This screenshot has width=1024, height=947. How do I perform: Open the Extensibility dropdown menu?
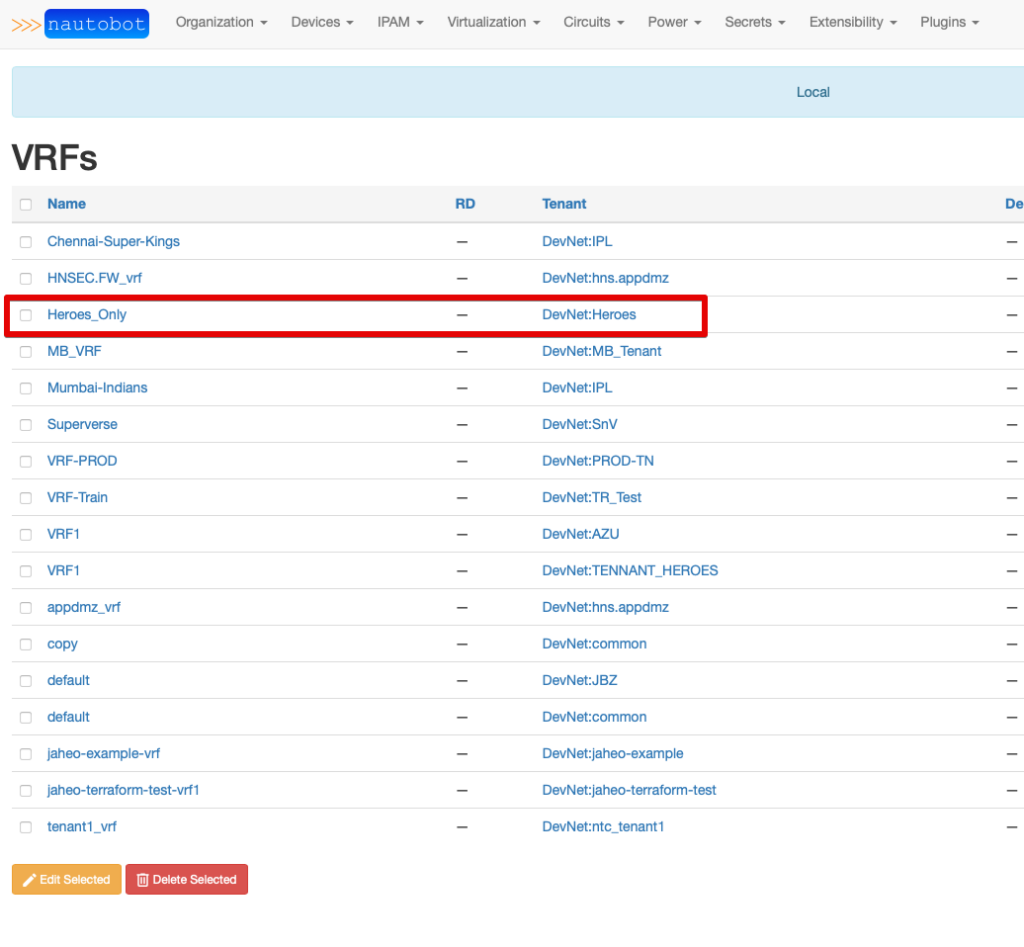[x=853, y=22]
